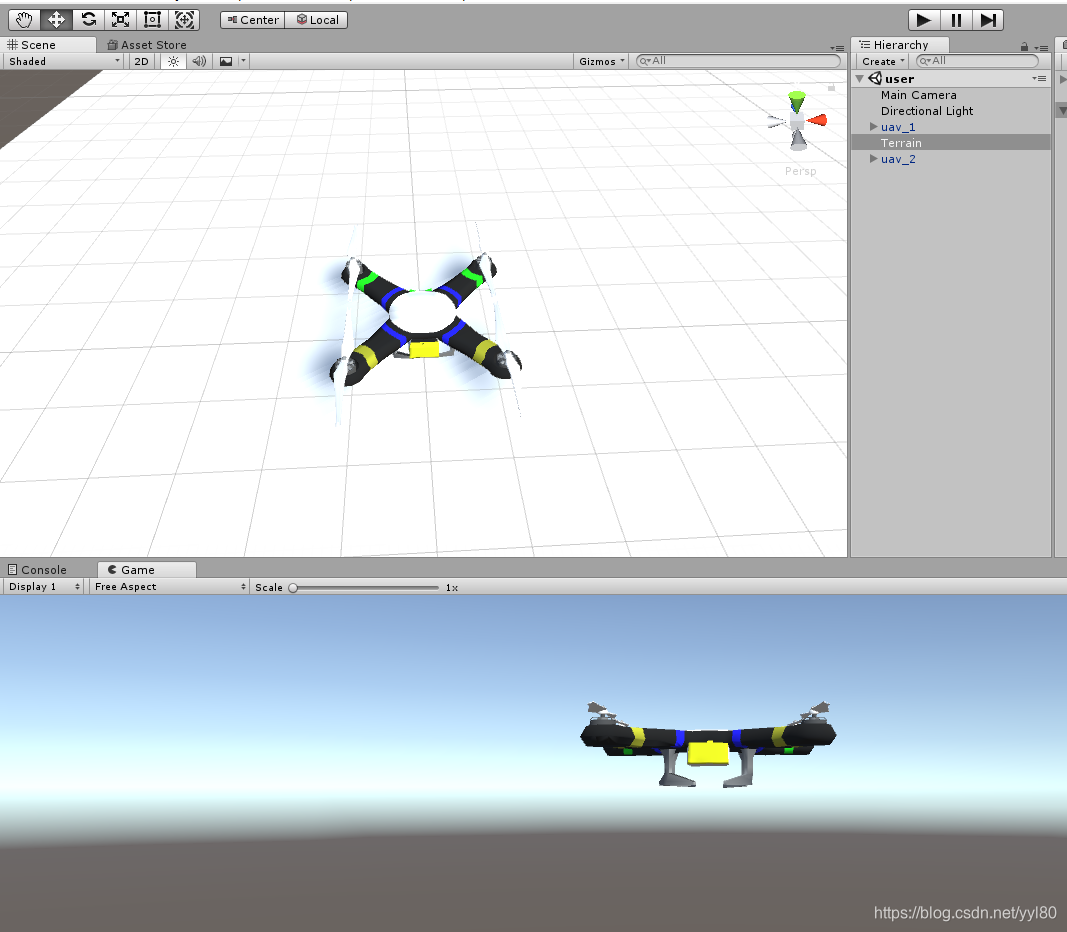Switch to the Scene tab

[48, 45]
